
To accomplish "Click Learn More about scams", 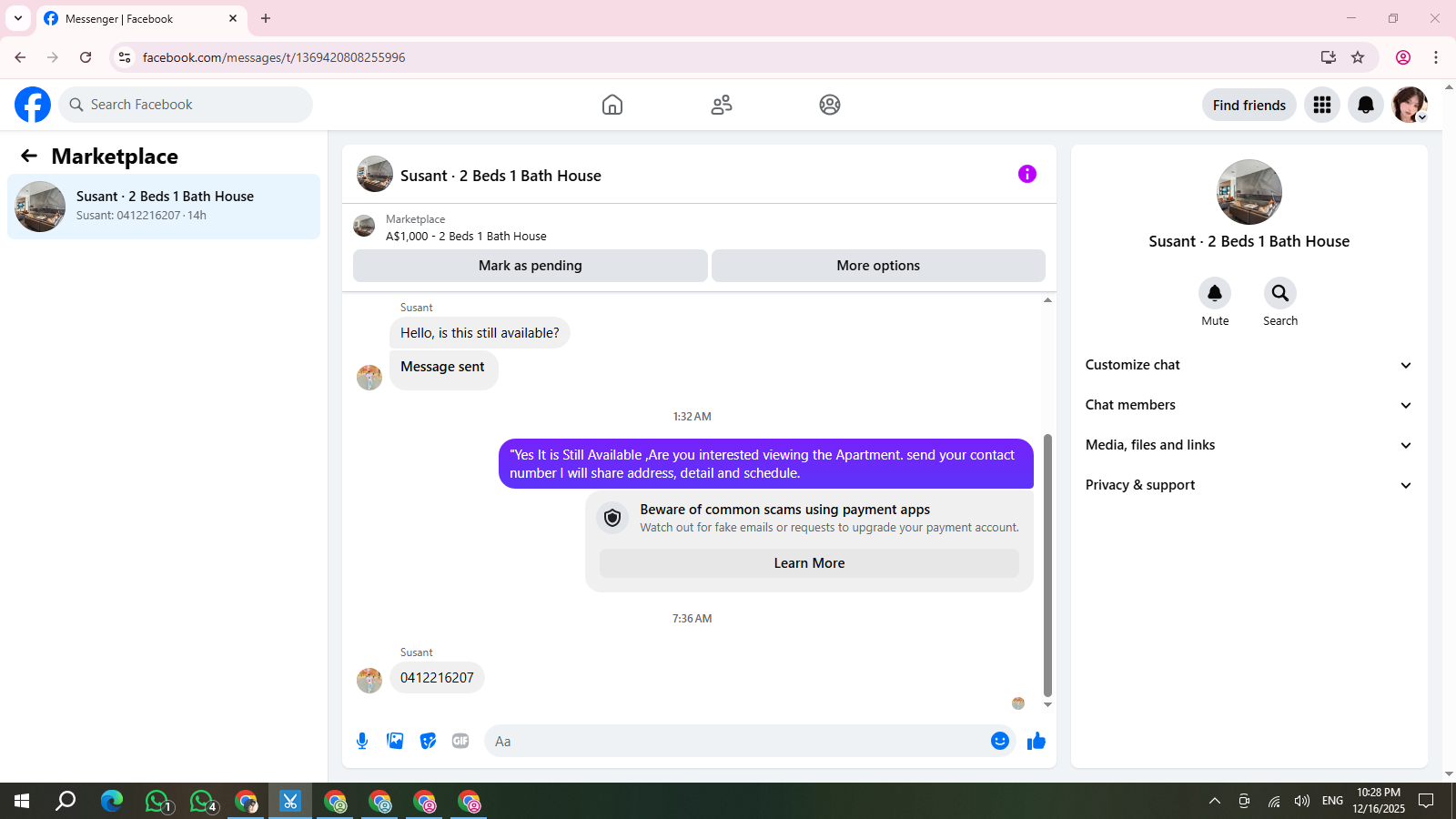I will click(809, 563).
